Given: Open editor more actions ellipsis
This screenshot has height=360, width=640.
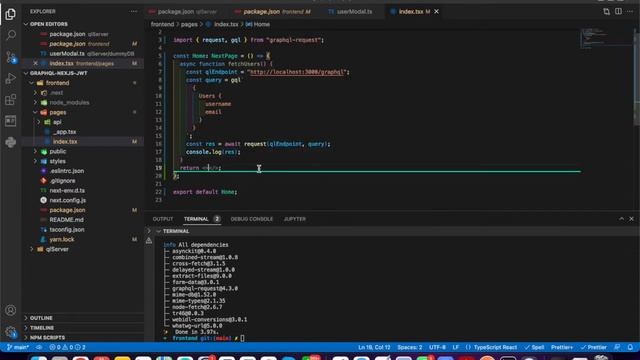Looking at the screenshot, I should (x=630, y=11).
